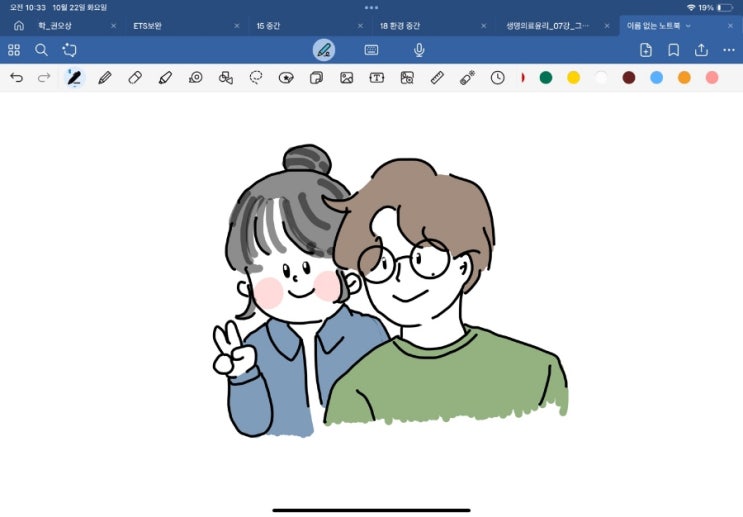Insert an image with the photo tool
Viewport: 743px width, 517px height.
(346, 78)
